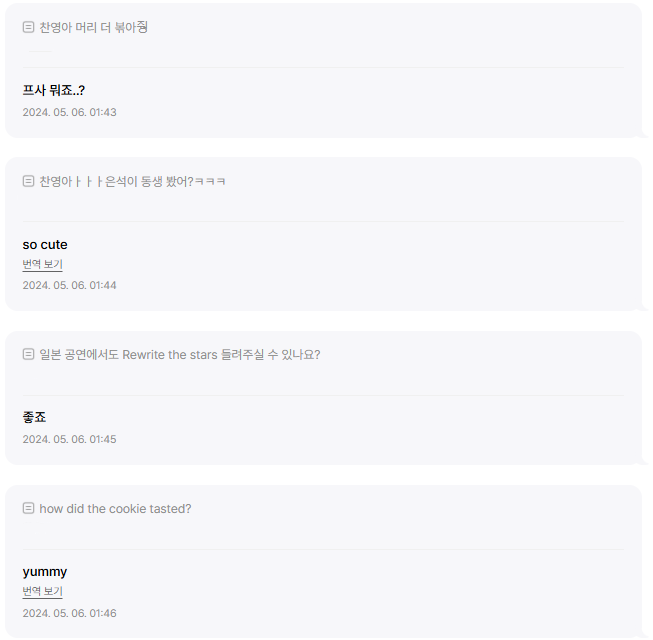Click the timestamp 2024. 05. 06. 01:46

[70, 614]
